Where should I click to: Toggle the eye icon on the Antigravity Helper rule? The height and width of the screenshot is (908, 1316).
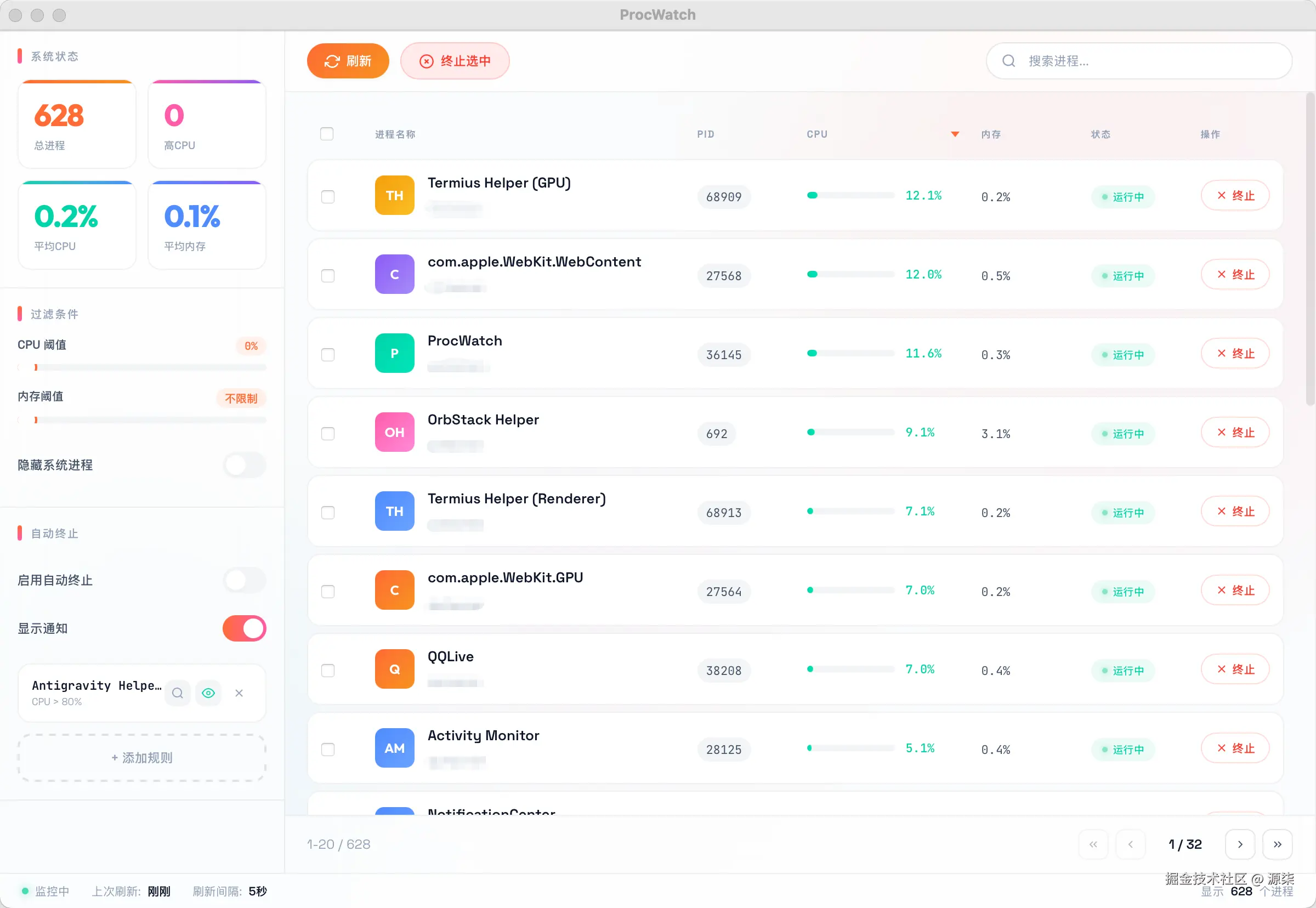point(208,693)
